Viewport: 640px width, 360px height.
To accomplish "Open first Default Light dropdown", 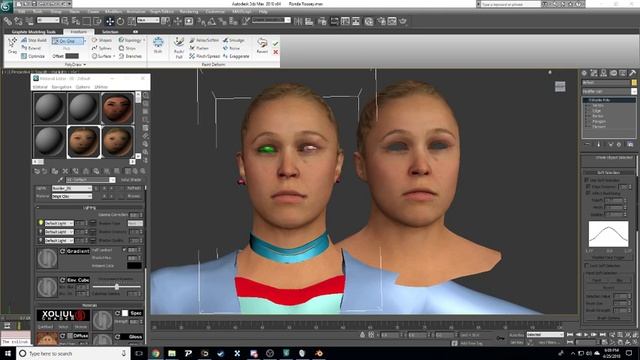I will click(x=59, y=223).
